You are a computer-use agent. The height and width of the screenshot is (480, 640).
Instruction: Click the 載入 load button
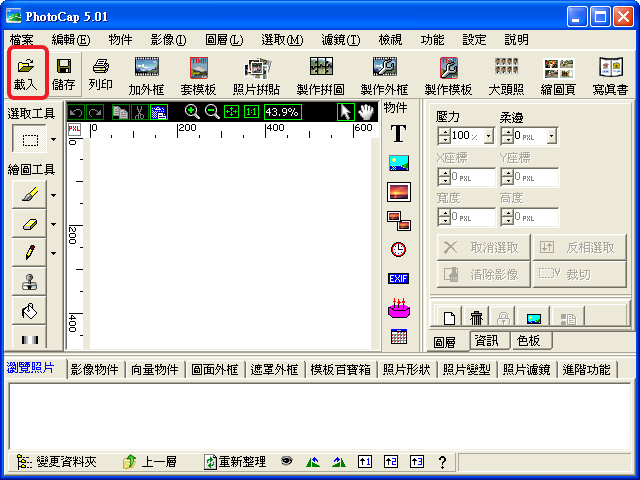(x=26, y=74)
